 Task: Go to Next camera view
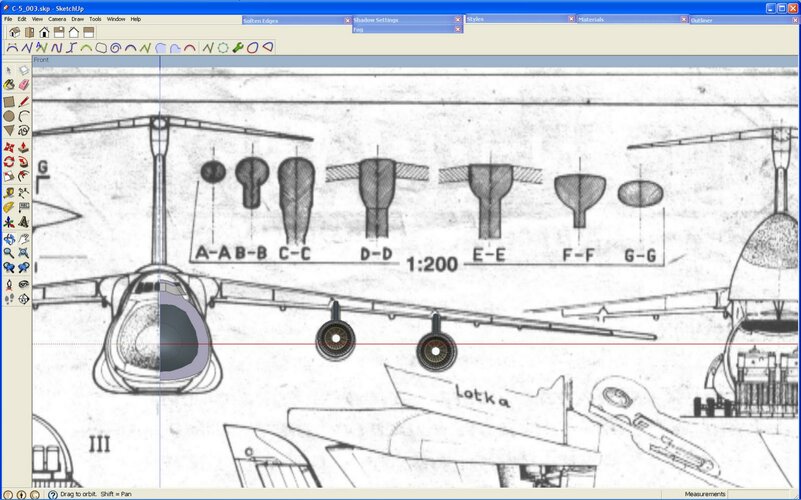point(23,267)
